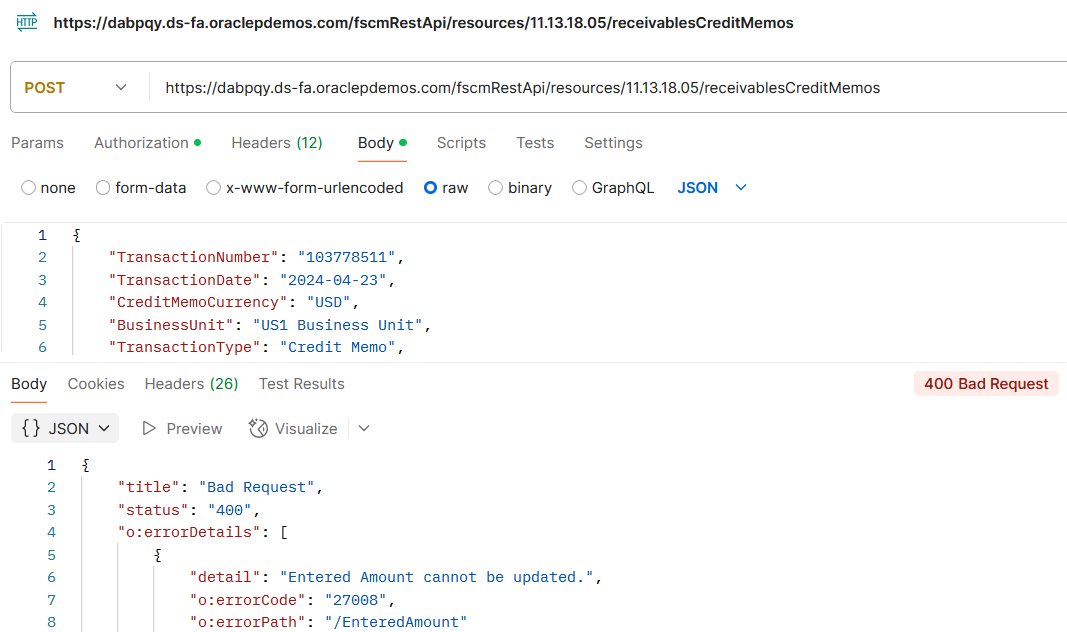The image size is (1067, 632).
Task: Click the HTTP request icon next to the URL
Action: coord(25,21)
